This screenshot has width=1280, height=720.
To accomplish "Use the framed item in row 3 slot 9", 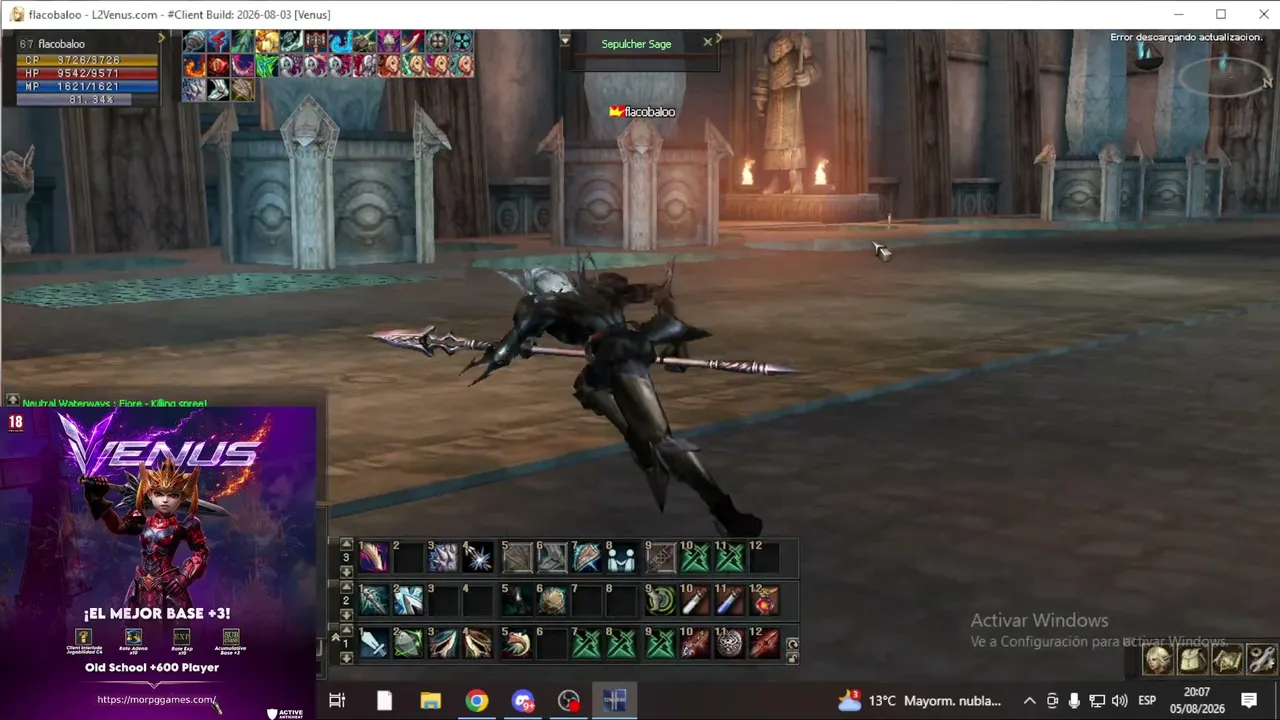I will pos(661,557).
